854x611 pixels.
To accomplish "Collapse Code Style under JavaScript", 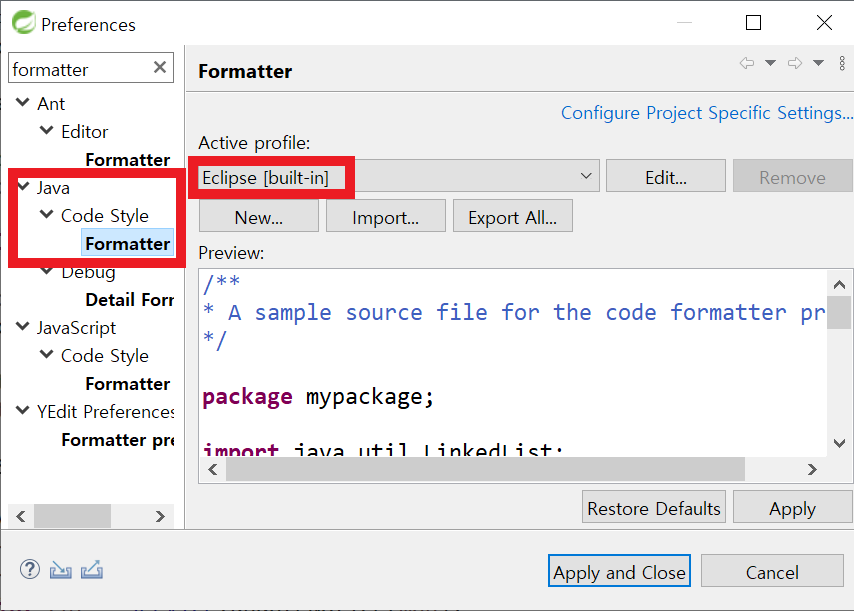I will click(x=47, y=354).
